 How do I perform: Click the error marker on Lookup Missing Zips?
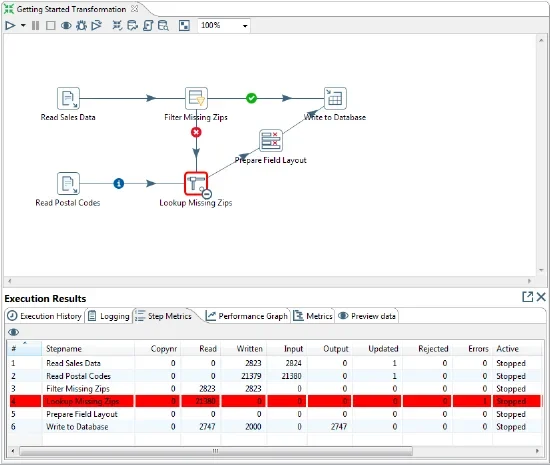click(x=207, y=194)
